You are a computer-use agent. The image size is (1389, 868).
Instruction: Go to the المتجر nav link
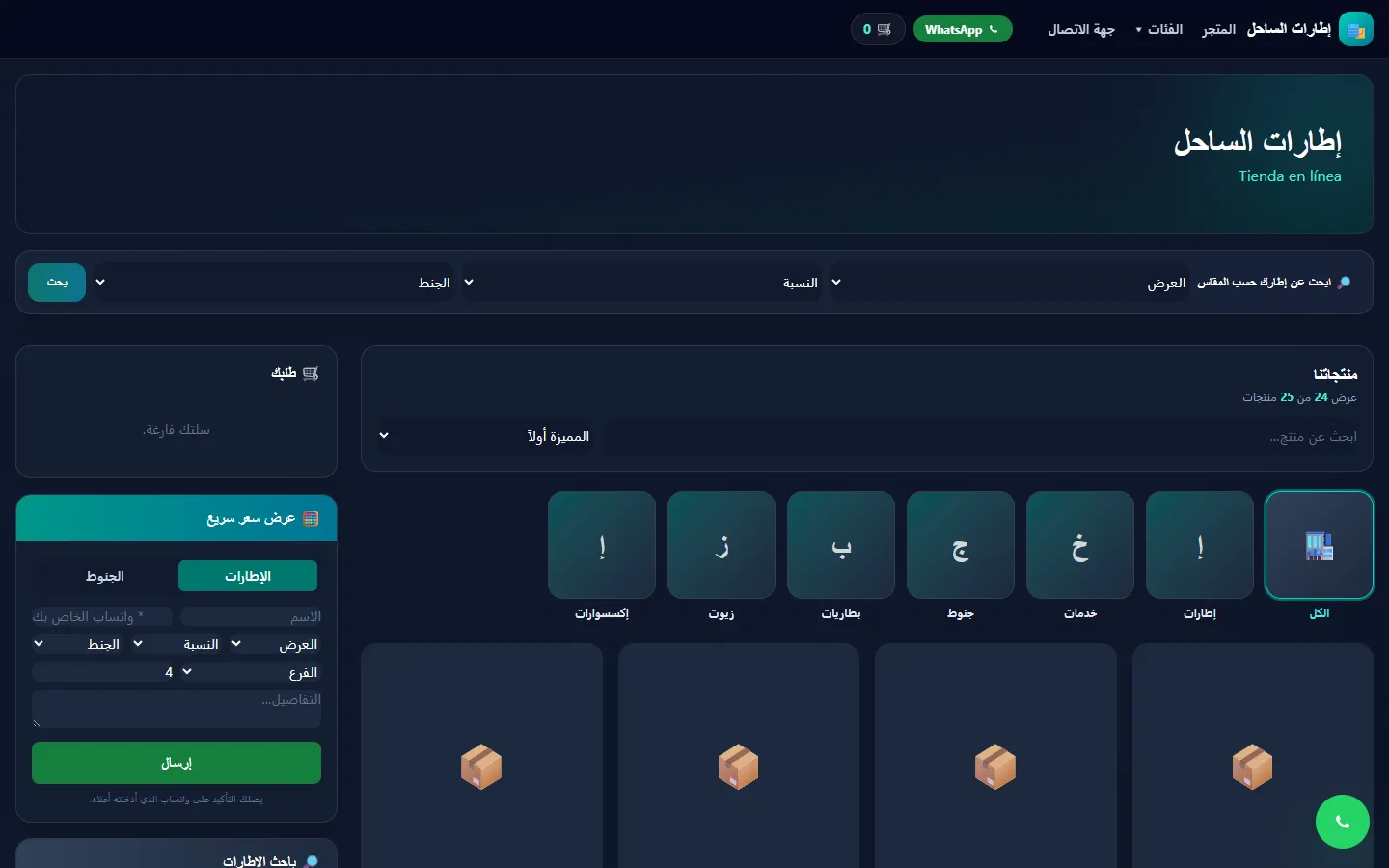click(x=1218, y=29)
